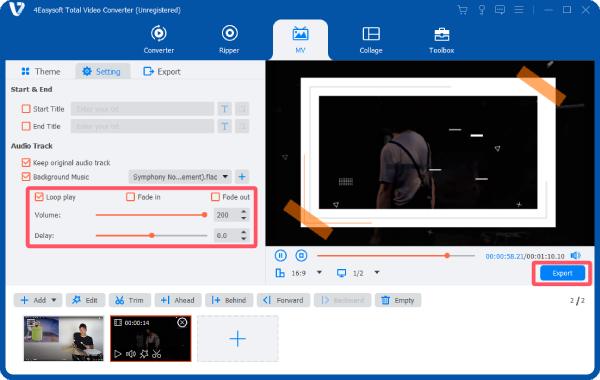Click the Behind button
The height and width of the screenshot is (380, 600).
click(x=229, y=300)
